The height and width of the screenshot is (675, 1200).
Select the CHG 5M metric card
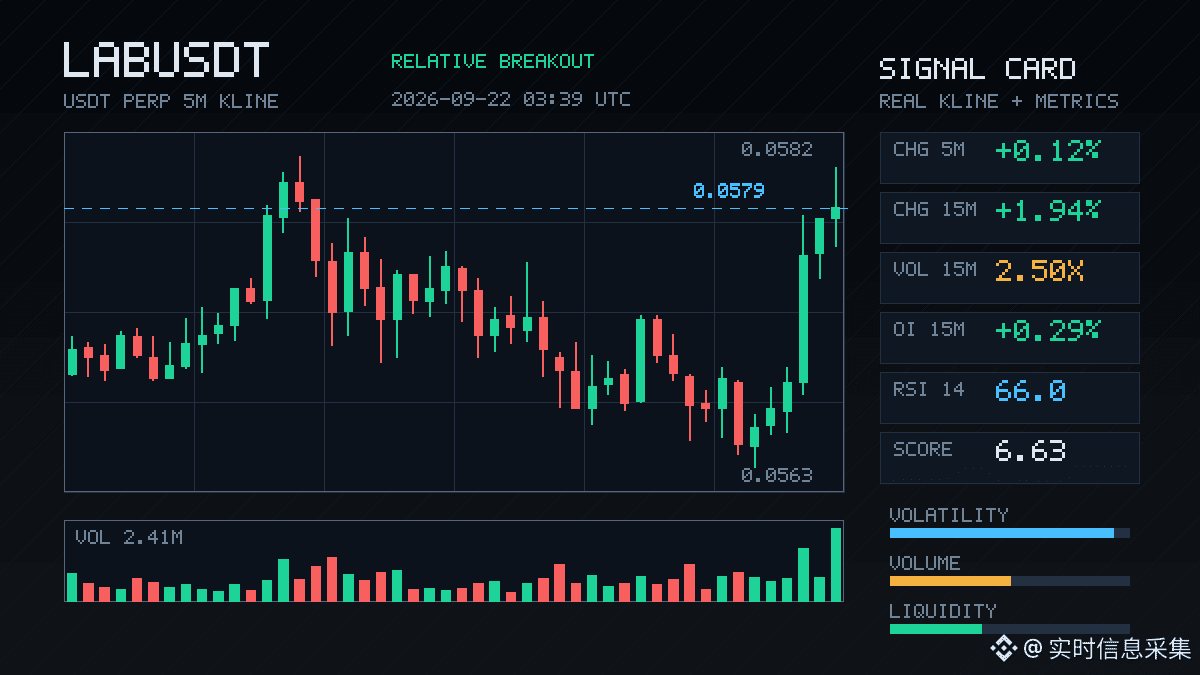point(1009,157)
